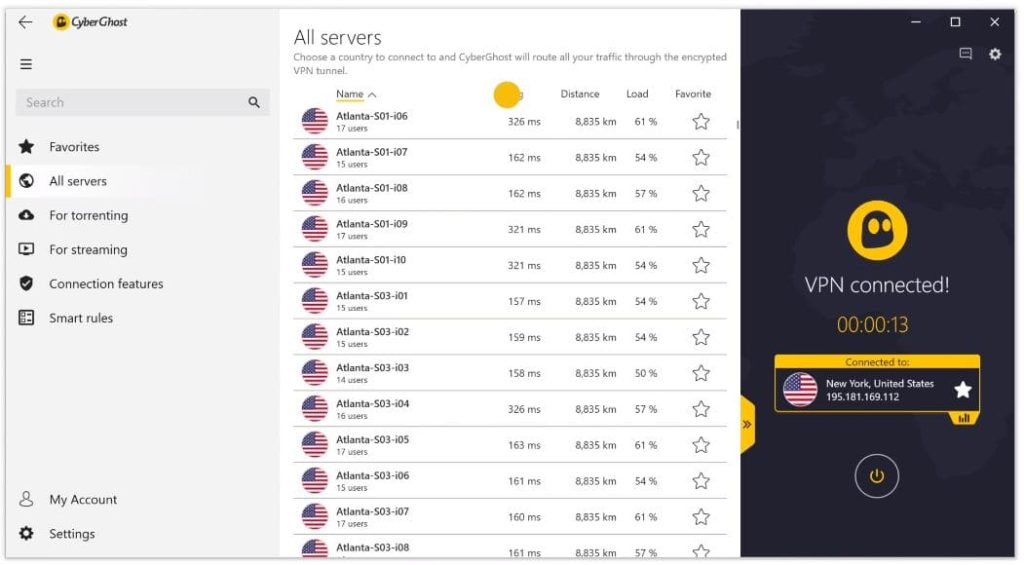Open the notifications message icon
This screenshot has width=1024, height=565.
click(965, 54)
